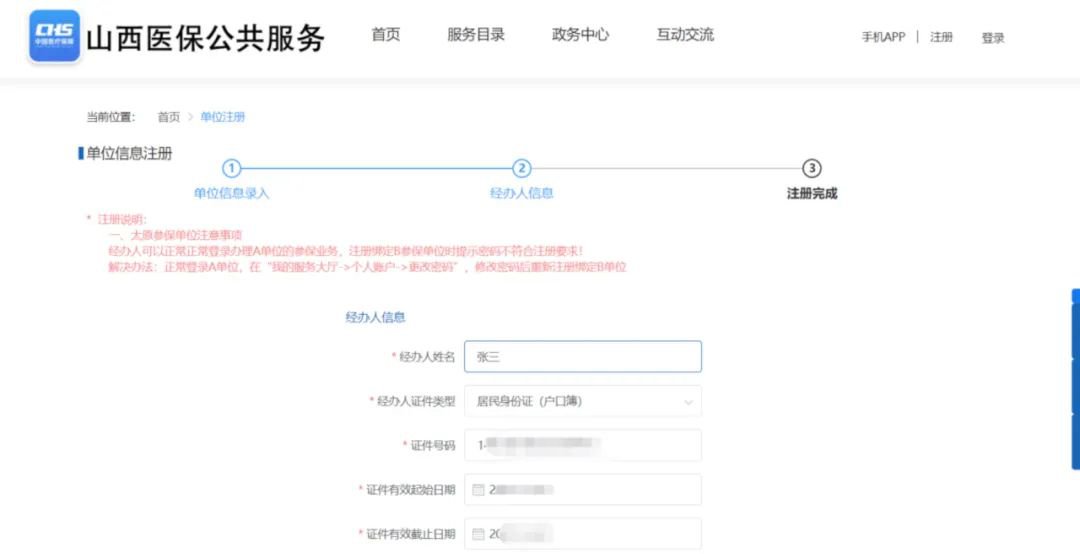Screen dimensions: 1080x554
Task: Open calendar icon for 截止日期
Action: tap(479, 534)
